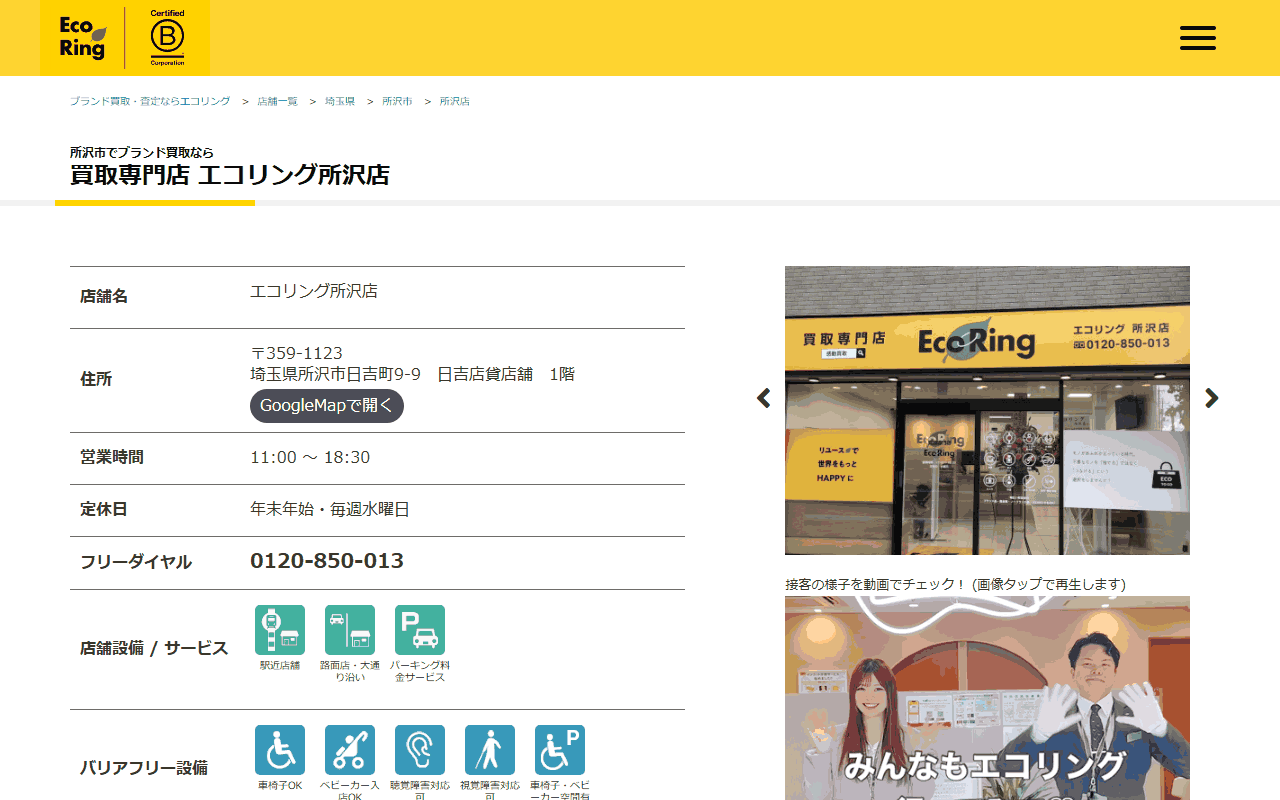Click the postal code 〒359-1123

[296, 353]
